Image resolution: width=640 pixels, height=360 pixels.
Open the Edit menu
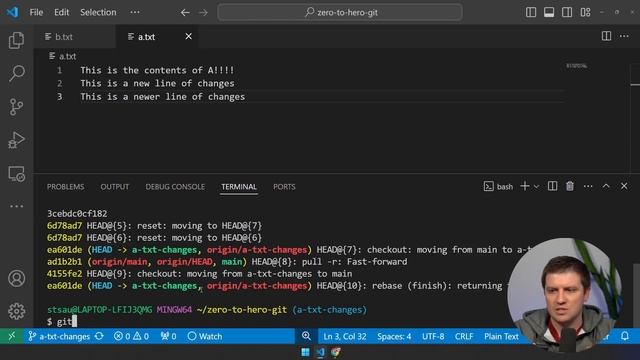pyautogui.click(x=62, y=12)
